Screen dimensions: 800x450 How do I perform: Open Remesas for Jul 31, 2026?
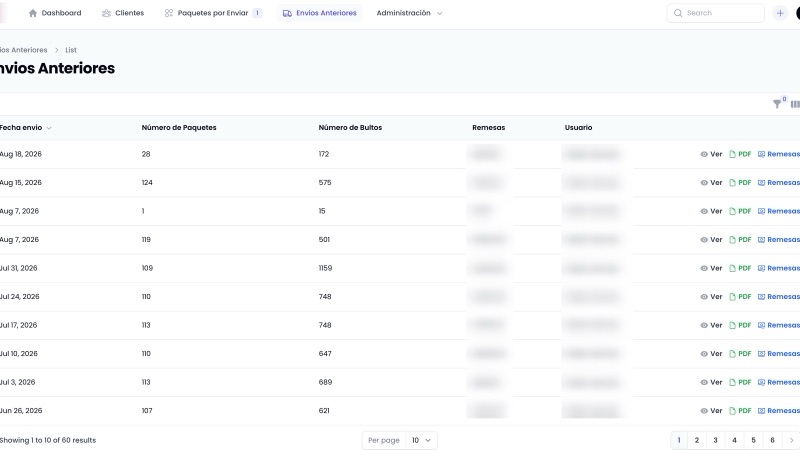[x=779, y=268]
